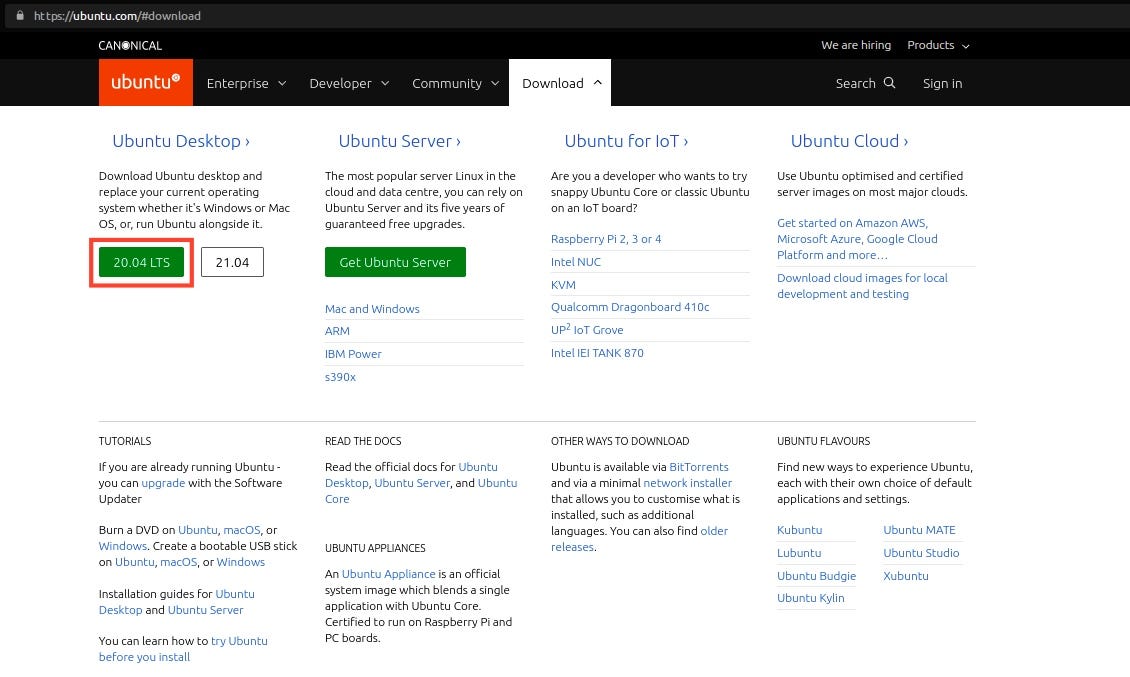
Task: Open the Ubuntu Desktop heading link
Action: pos(181,141)
